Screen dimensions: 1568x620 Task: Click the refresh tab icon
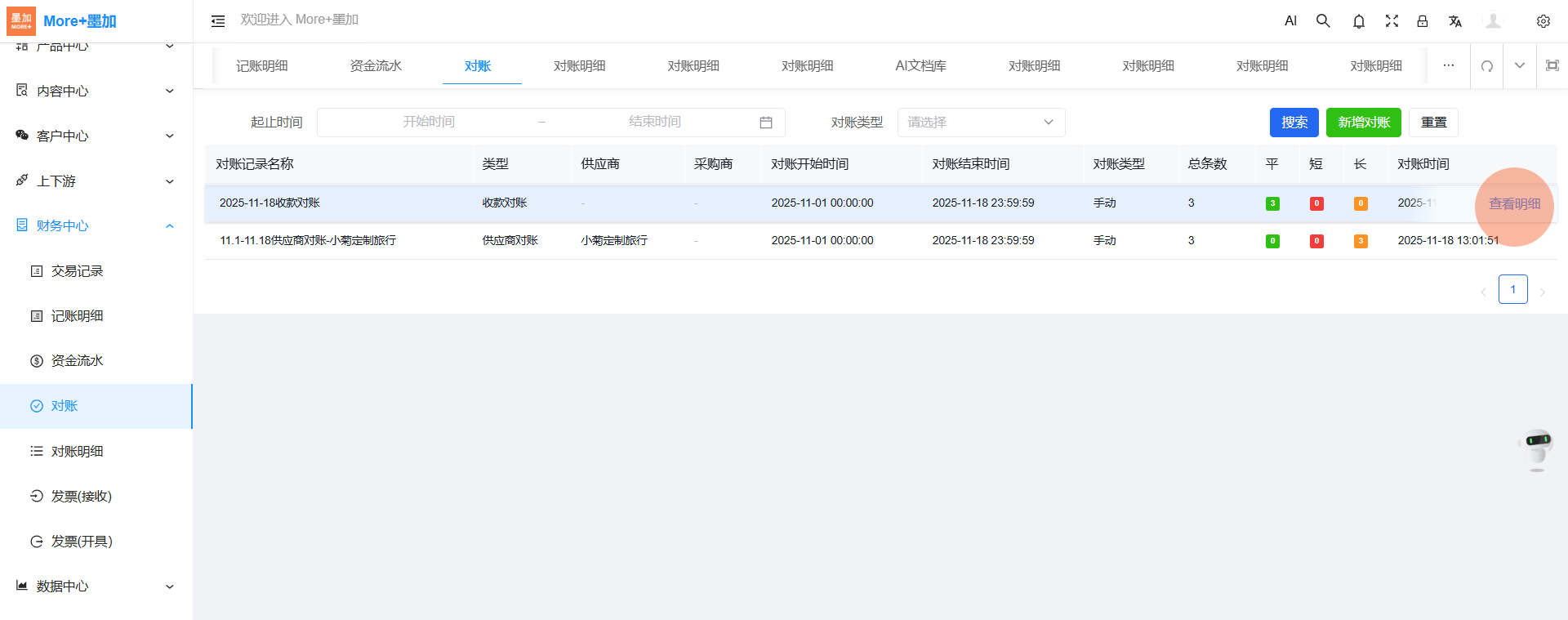point(1486,66)
